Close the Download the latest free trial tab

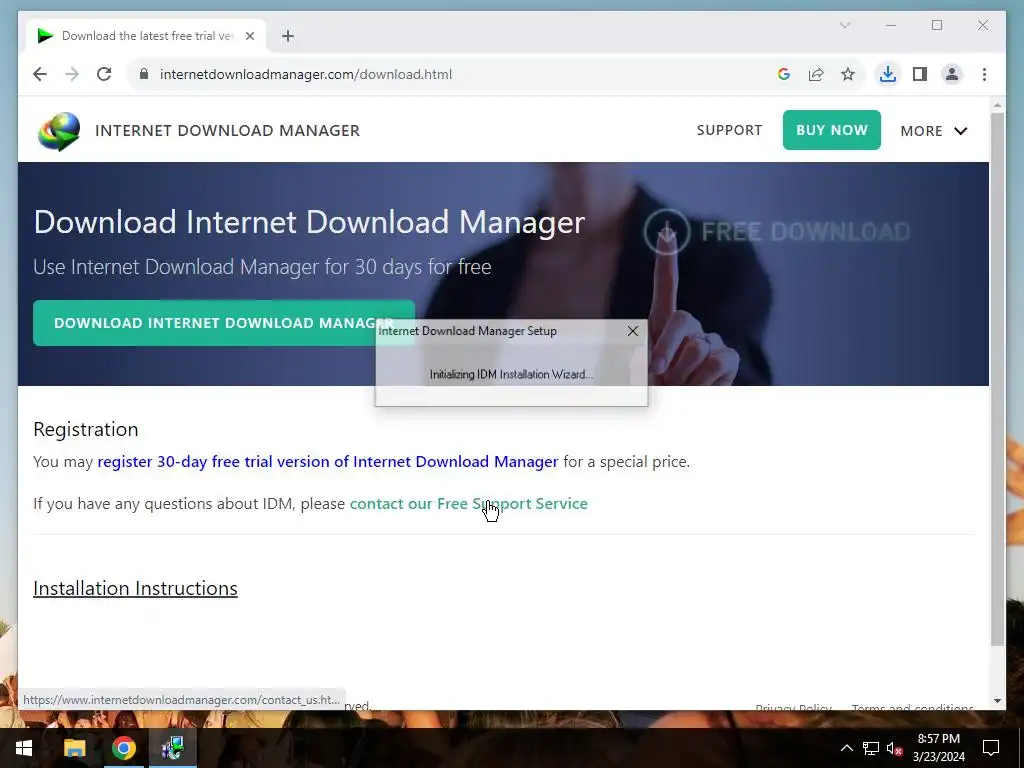pos(249,36)
